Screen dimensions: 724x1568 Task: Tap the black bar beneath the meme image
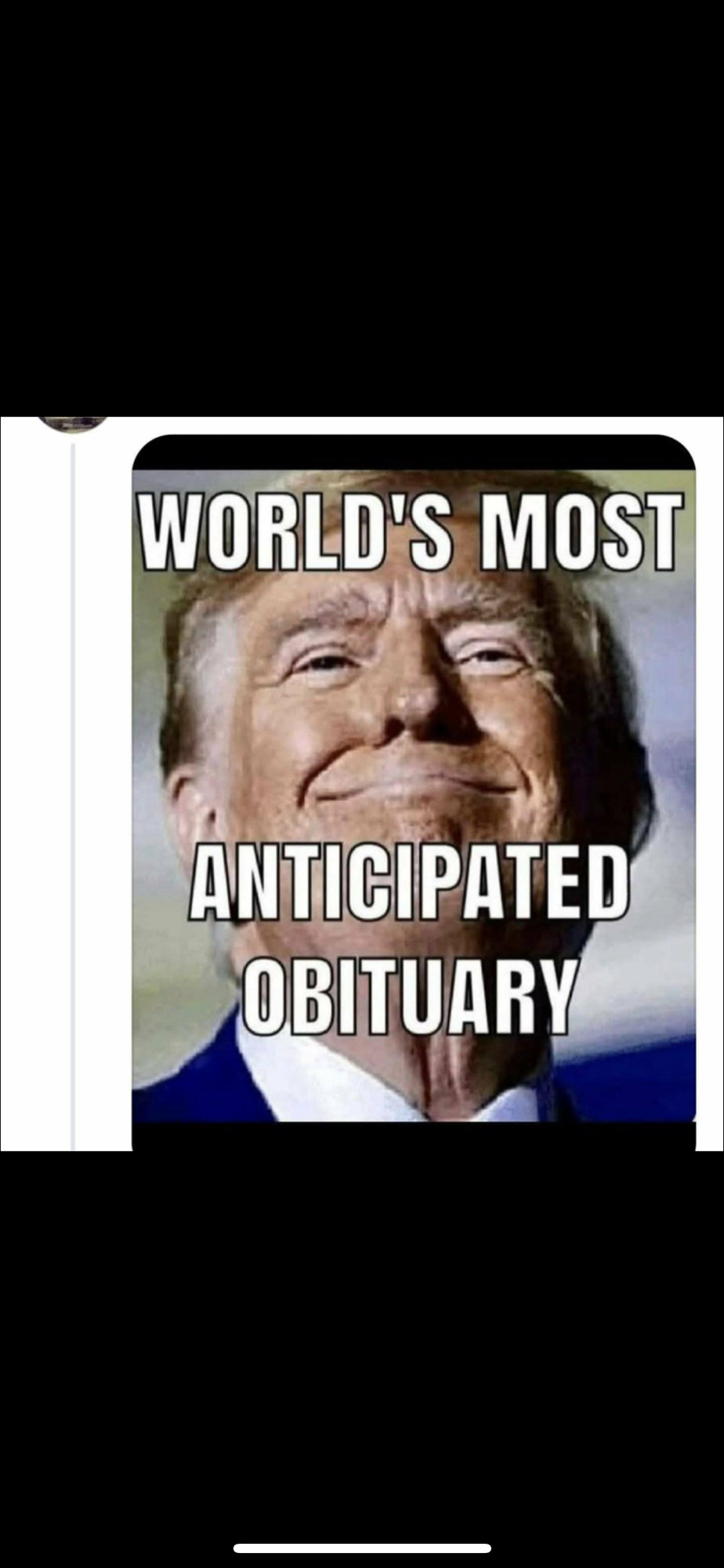414,1136
